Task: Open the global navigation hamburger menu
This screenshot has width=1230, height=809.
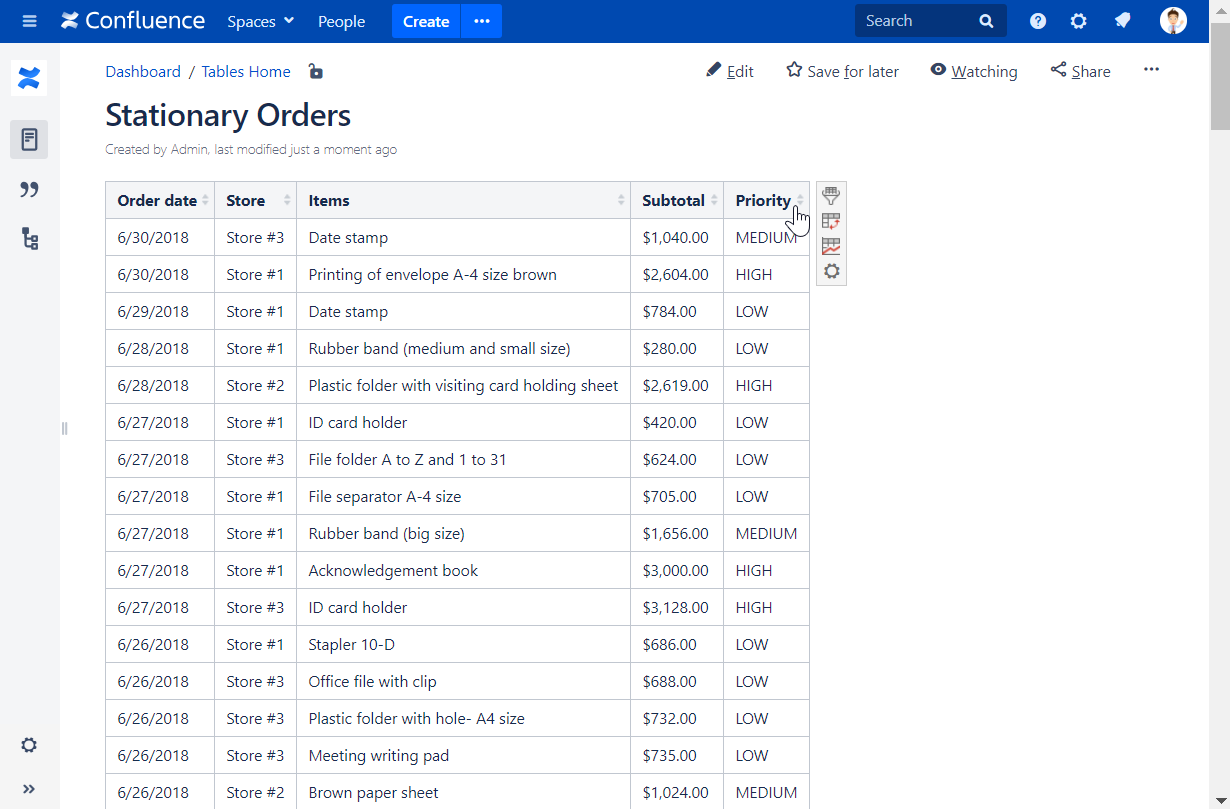Action: click(29, 20)
